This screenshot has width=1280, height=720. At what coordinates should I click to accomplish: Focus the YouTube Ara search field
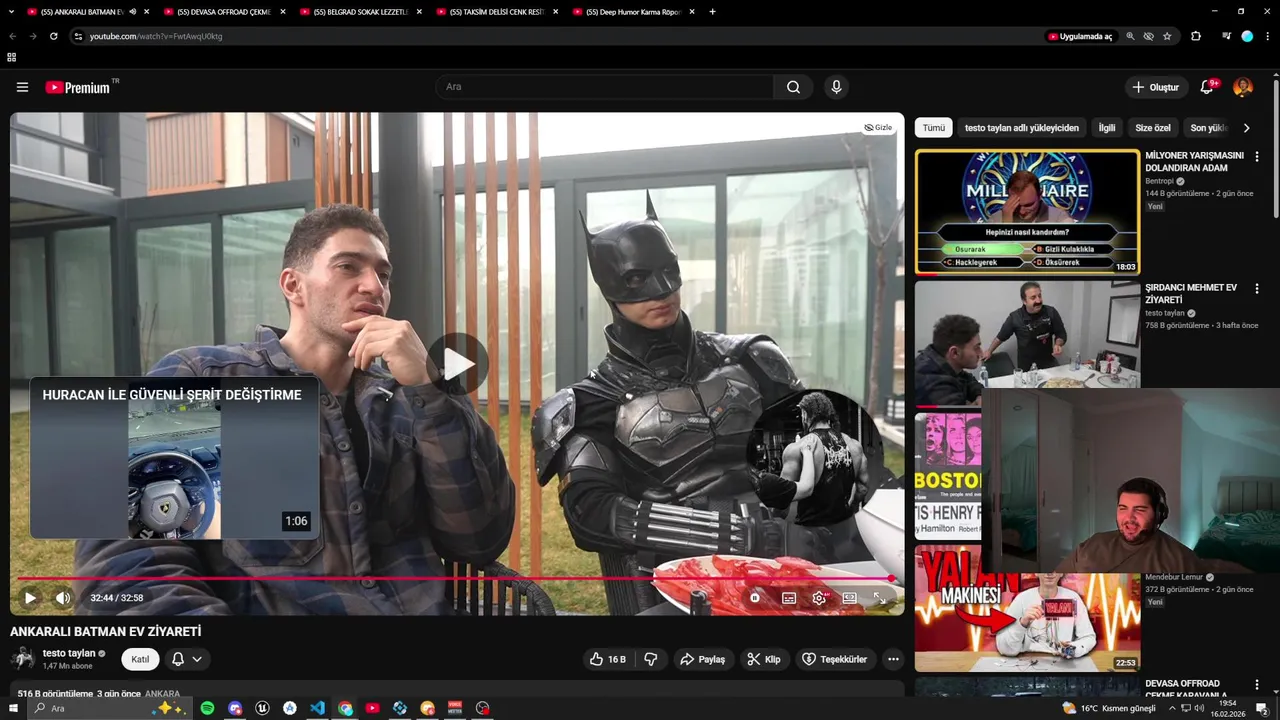pos(604,87)
